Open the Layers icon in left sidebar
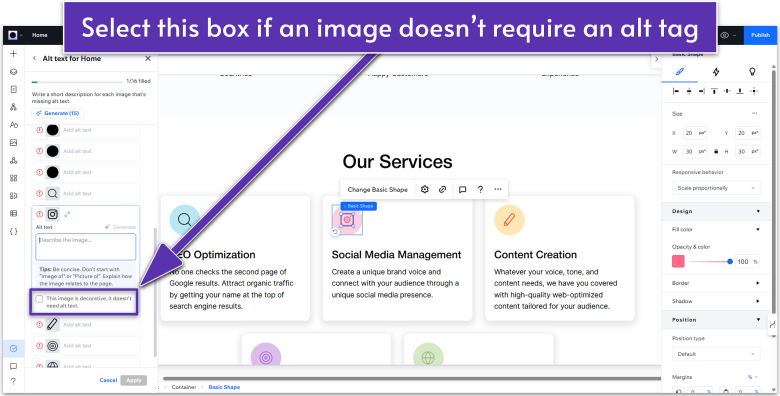Viewport: 780px width, 396px height. 13,72
